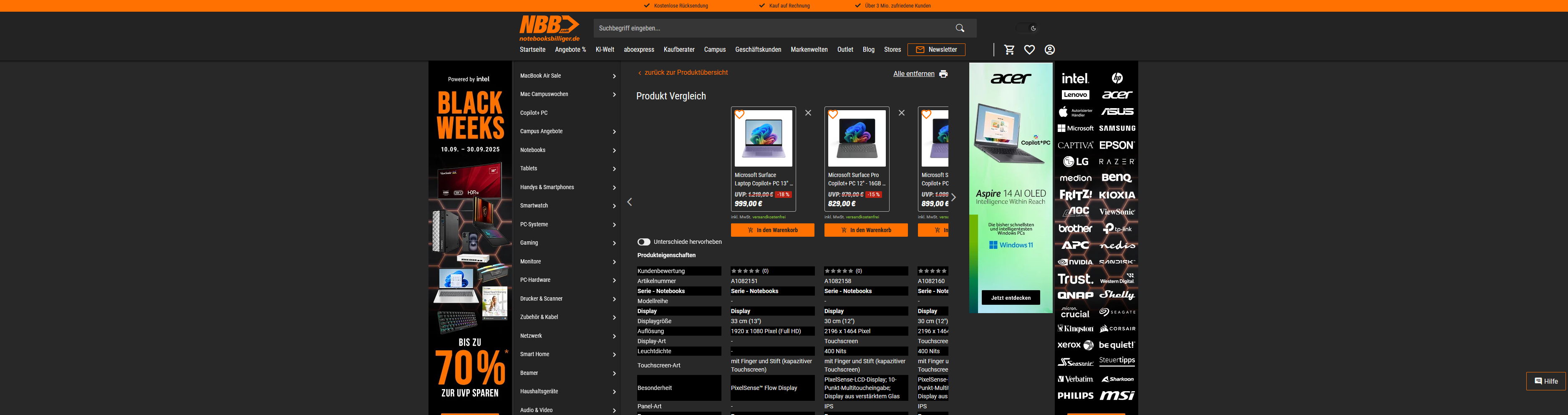Click the Razer brand logo
The image size is (1568, 415).
1117,162
